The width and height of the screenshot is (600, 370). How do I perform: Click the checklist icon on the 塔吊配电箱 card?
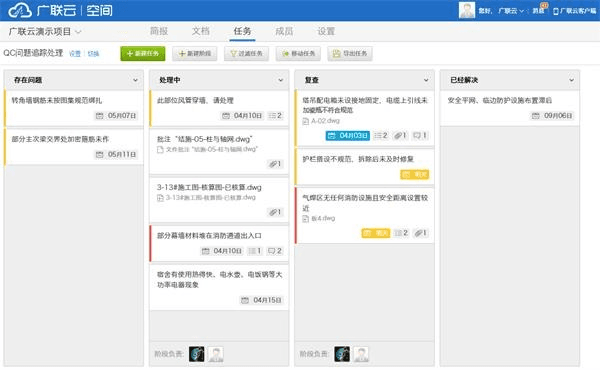pos(378,135)
